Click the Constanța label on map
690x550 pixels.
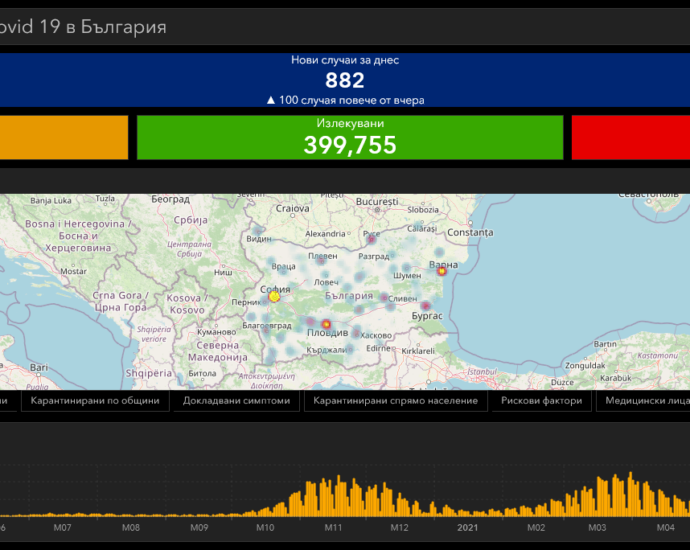click(x=470, y=232)
